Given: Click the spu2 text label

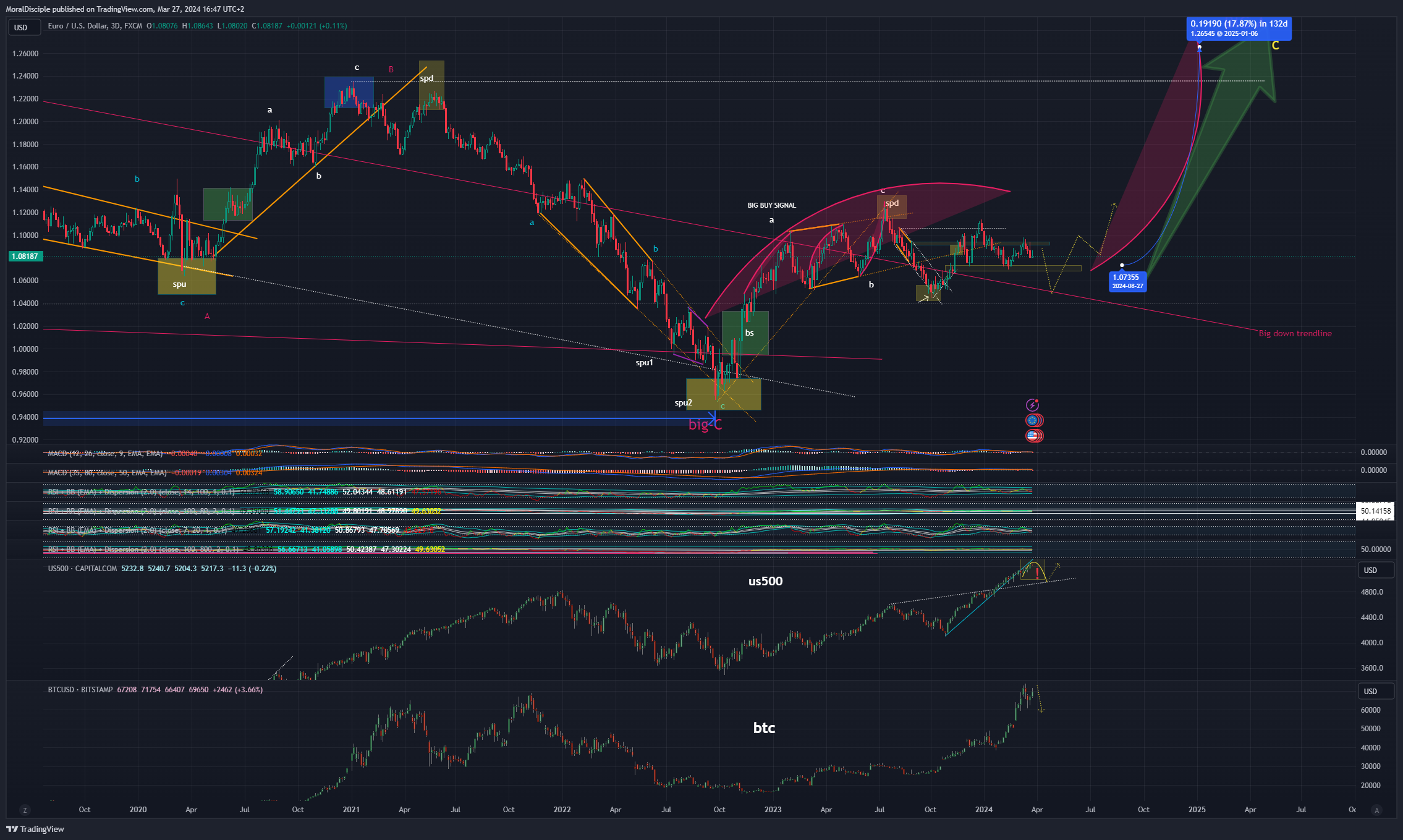Looking at the screenshot, I should pos(683,403).
